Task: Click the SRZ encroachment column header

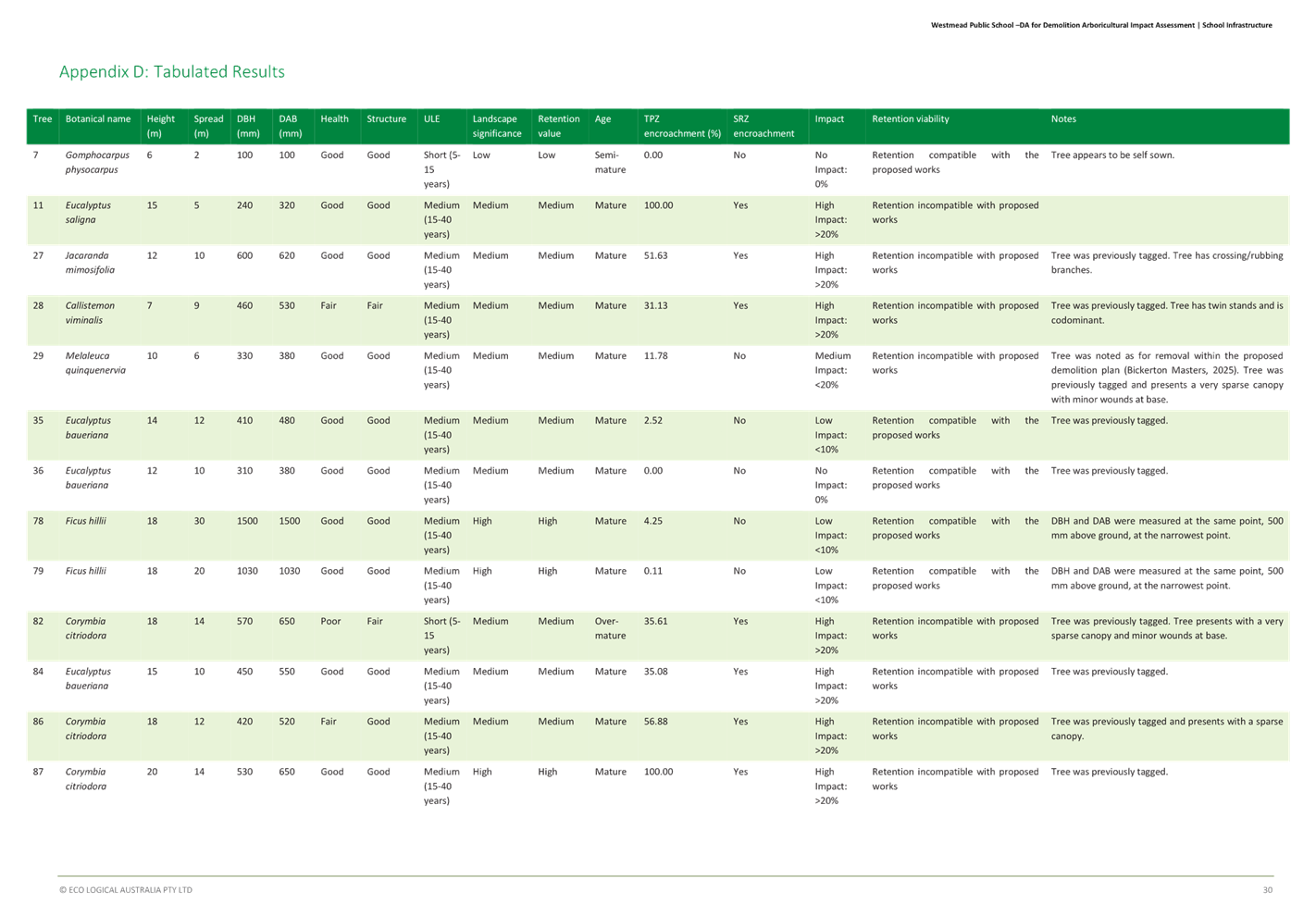Action: point(764,126)
